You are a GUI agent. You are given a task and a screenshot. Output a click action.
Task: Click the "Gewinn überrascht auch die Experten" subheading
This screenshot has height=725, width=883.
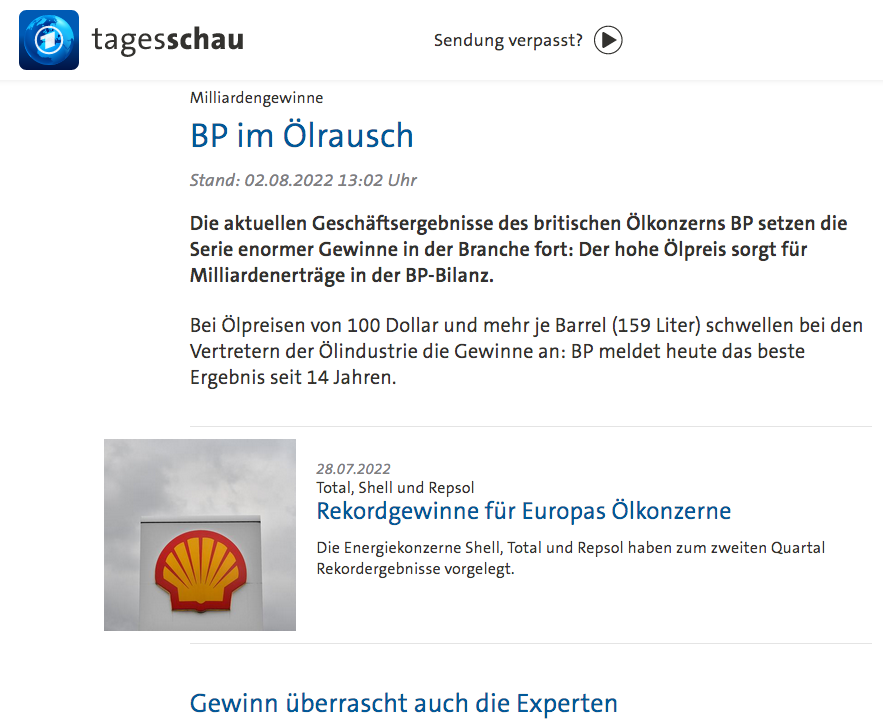tap(403, 703)
